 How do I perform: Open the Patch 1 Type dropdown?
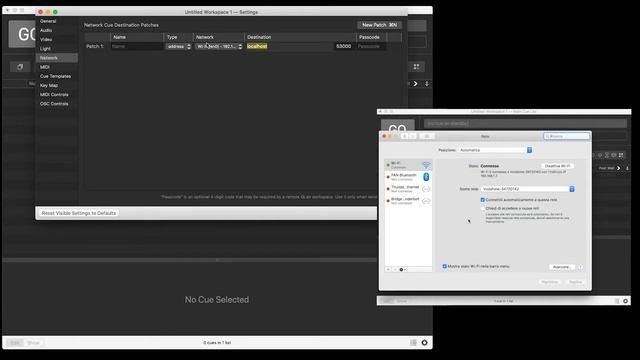[178, 47]
